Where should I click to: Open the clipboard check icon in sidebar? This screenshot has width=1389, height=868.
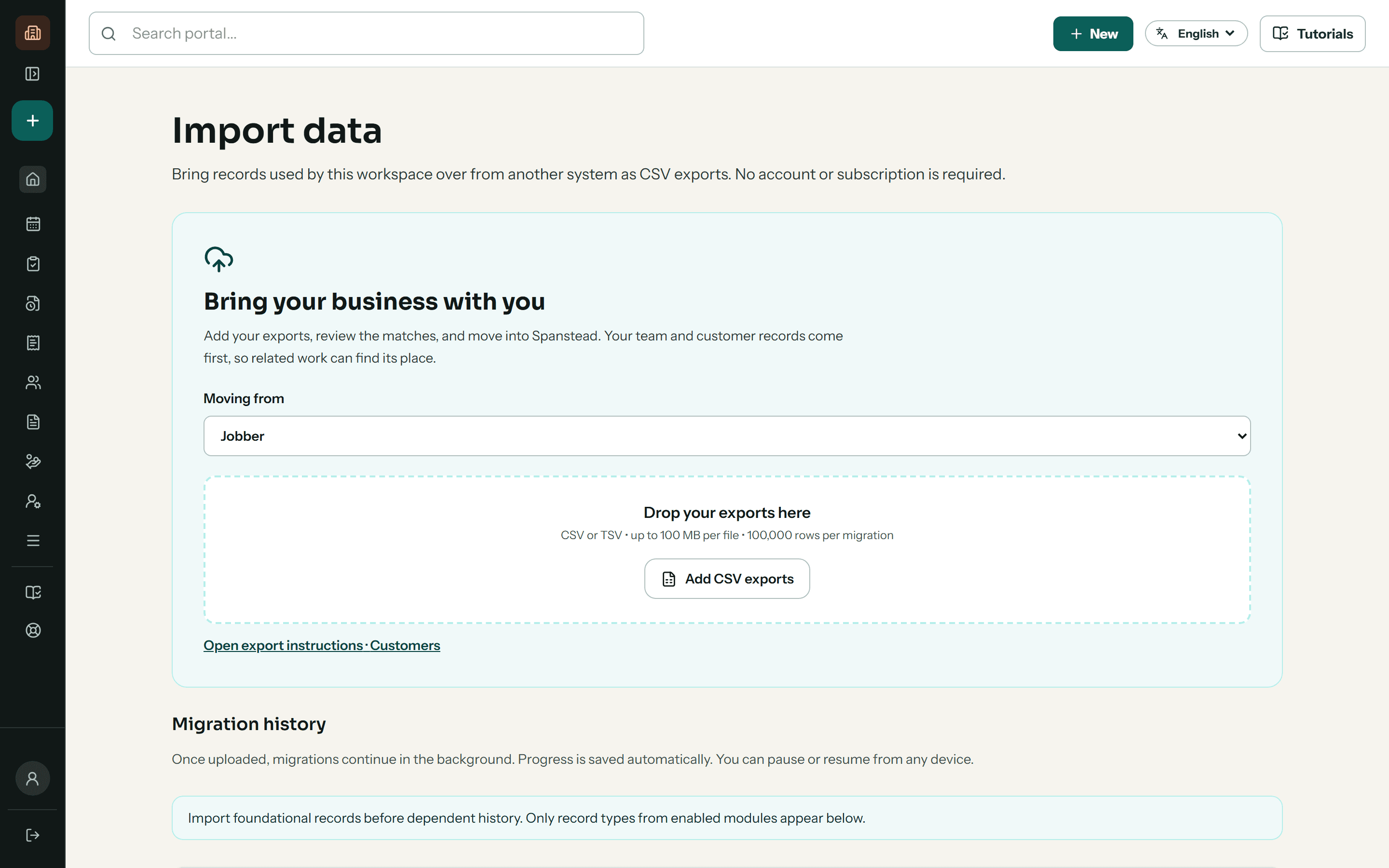(x=33, y=263)
